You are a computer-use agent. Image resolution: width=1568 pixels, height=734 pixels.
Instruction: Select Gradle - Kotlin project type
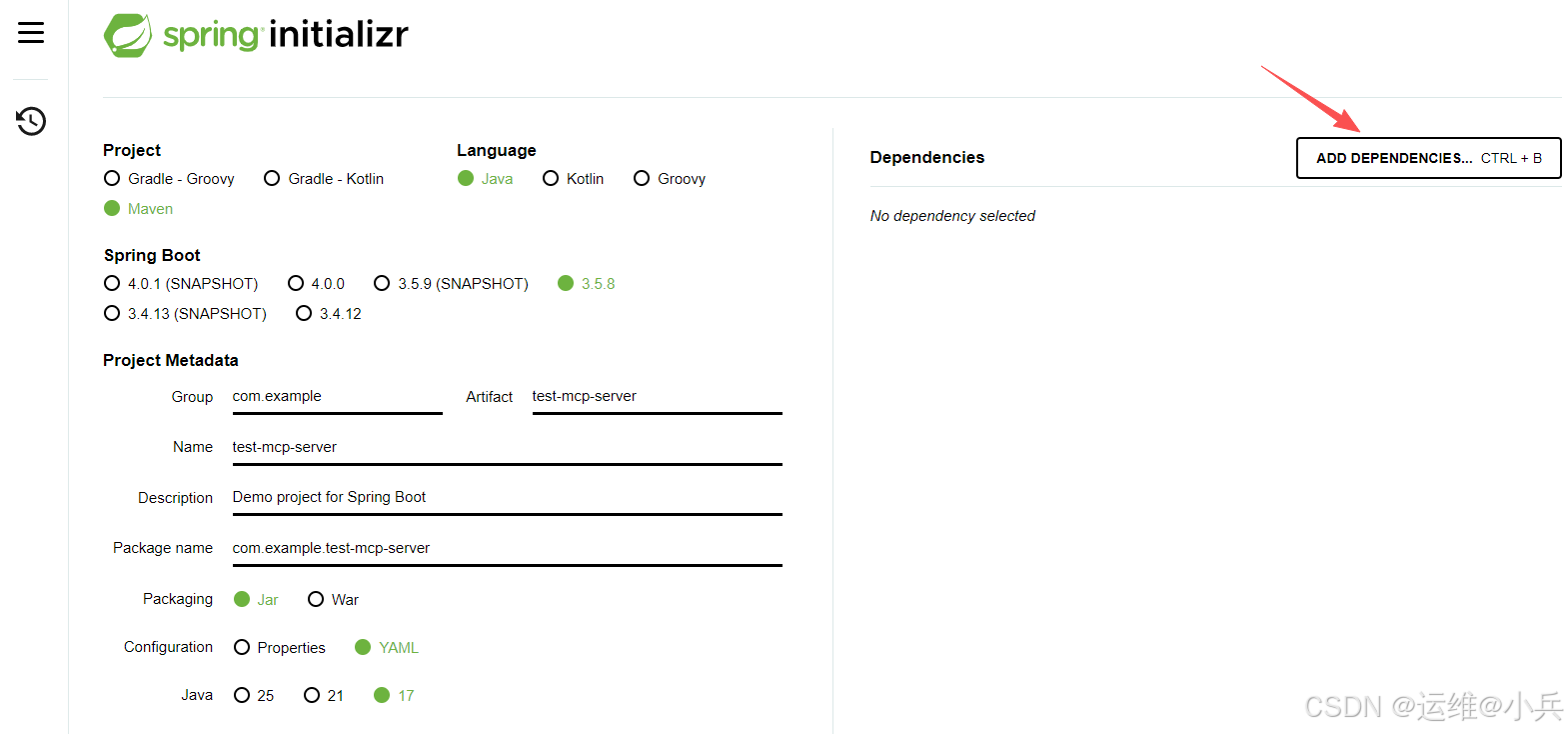click(x=324, y=179)
